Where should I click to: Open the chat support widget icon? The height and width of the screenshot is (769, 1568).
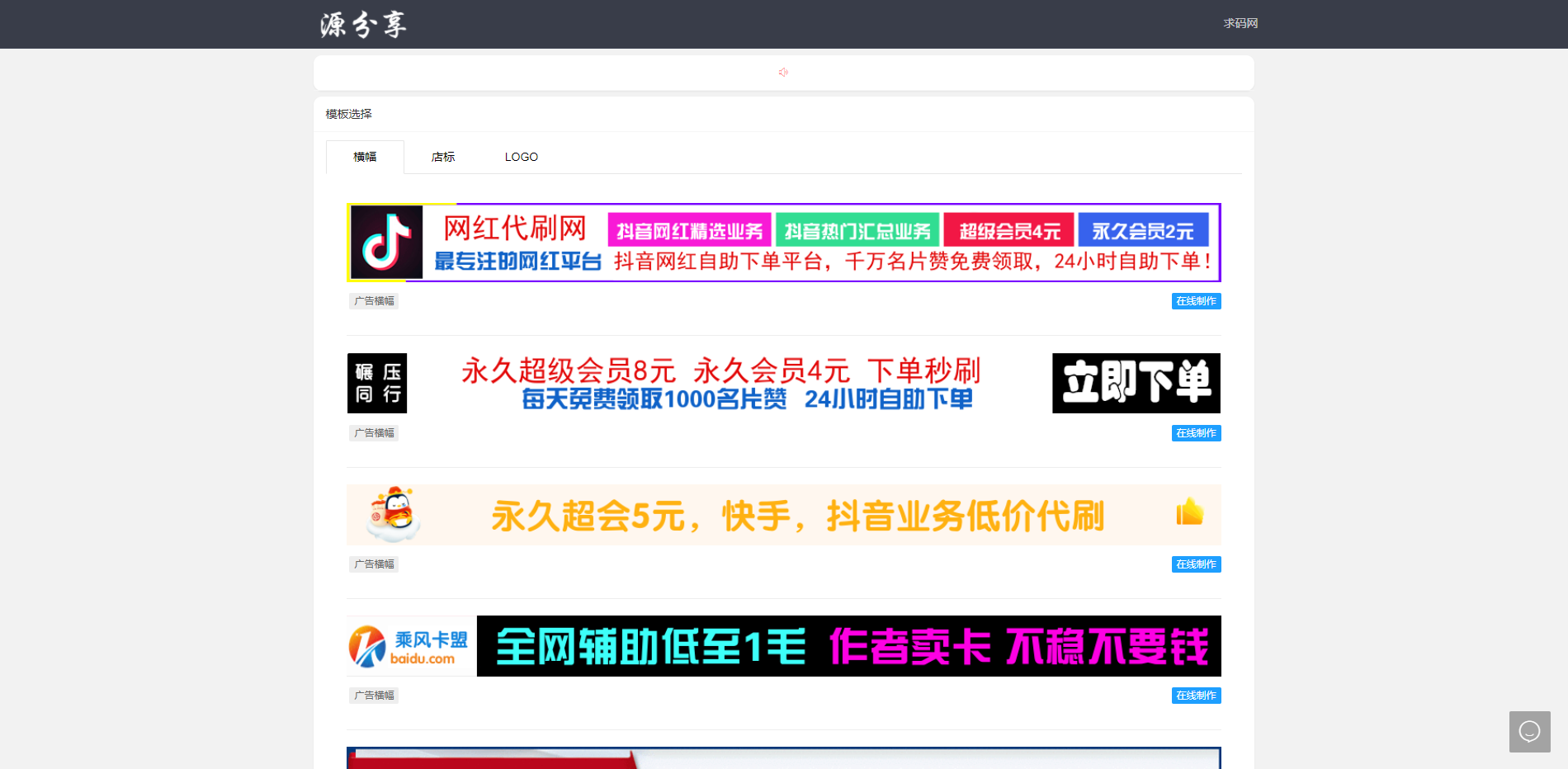(x=1529, y=732)
